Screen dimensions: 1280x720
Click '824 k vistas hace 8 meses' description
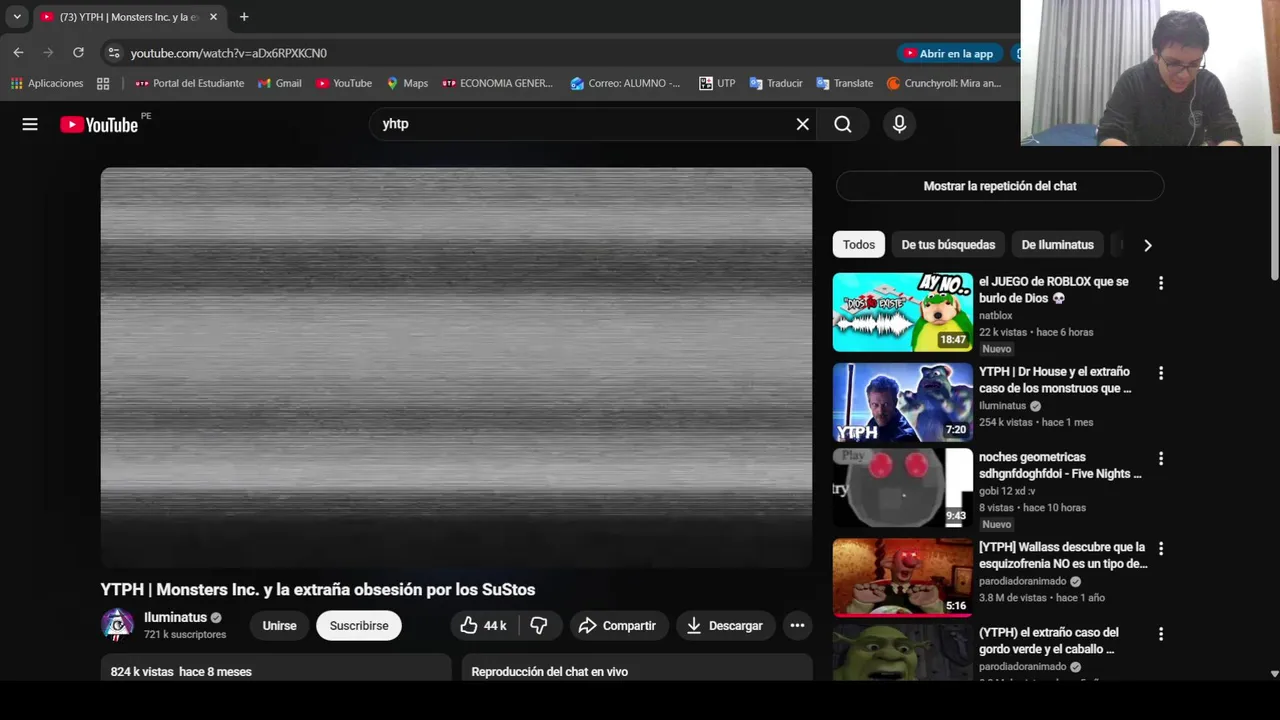point(181,672)
